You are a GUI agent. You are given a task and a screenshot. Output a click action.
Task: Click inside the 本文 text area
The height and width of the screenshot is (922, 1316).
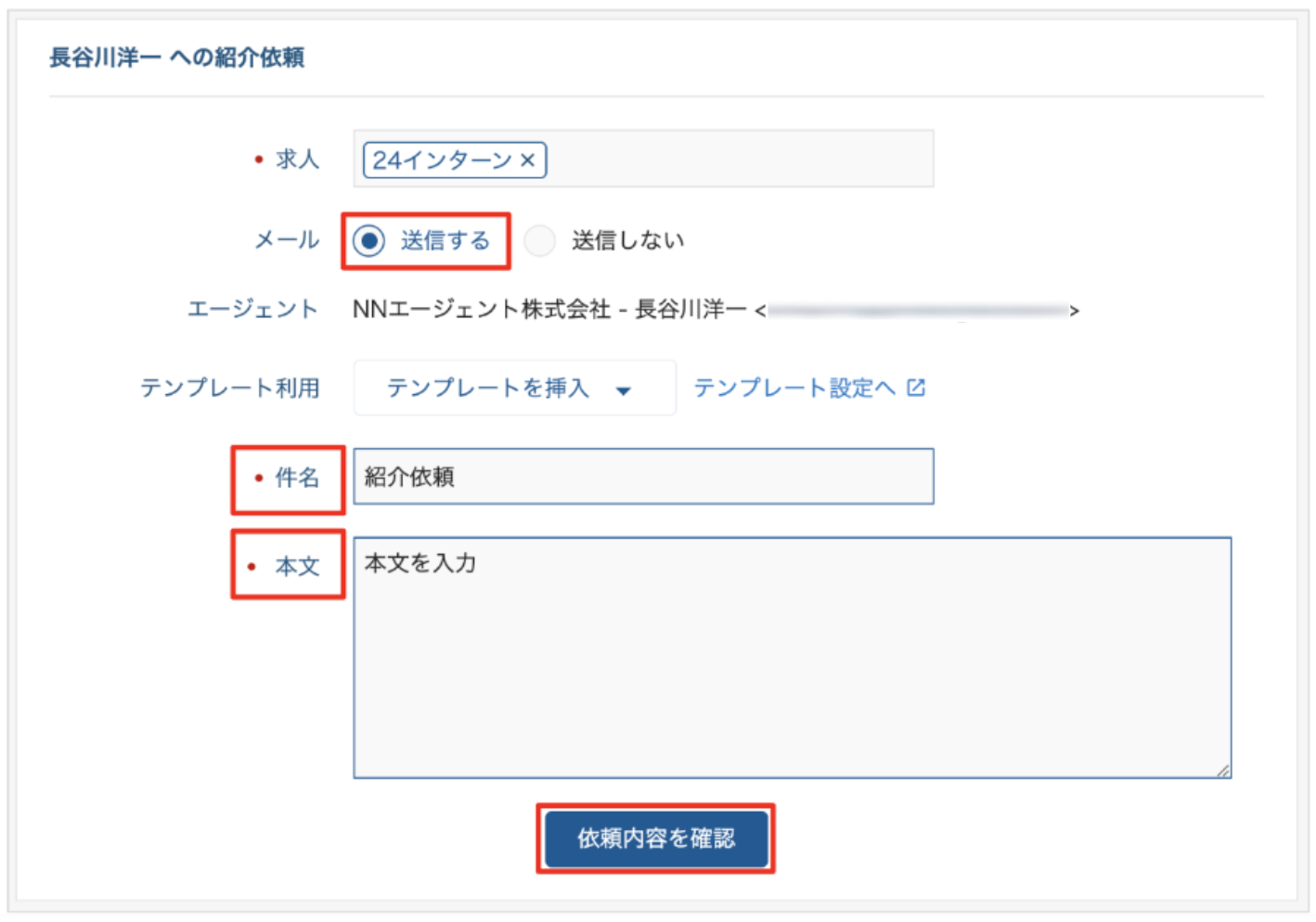coord(791,658)
